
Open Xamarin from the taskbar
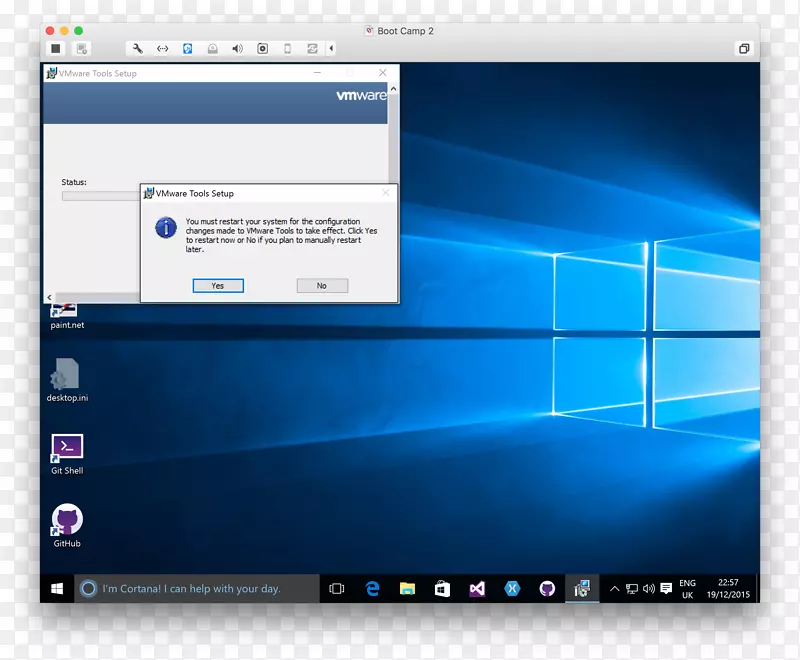512,588
